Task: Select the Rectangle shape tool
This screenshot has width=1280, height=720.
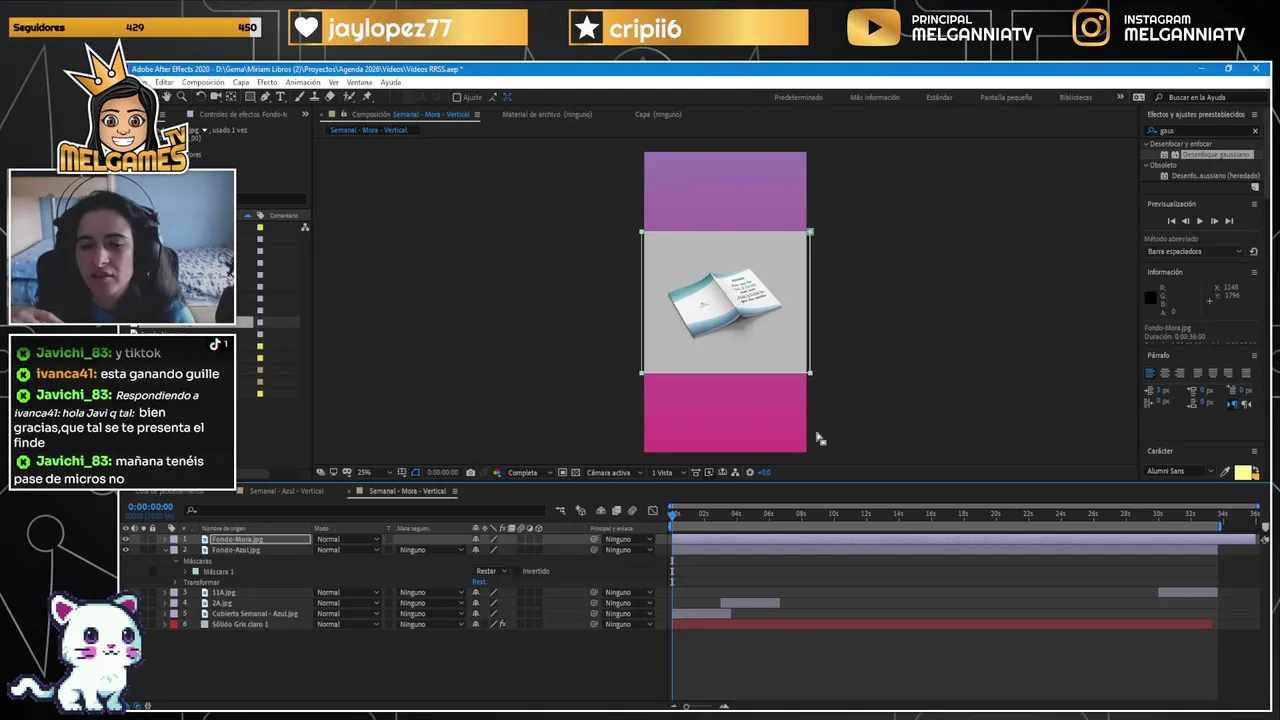Action: (x=250, y=97)
